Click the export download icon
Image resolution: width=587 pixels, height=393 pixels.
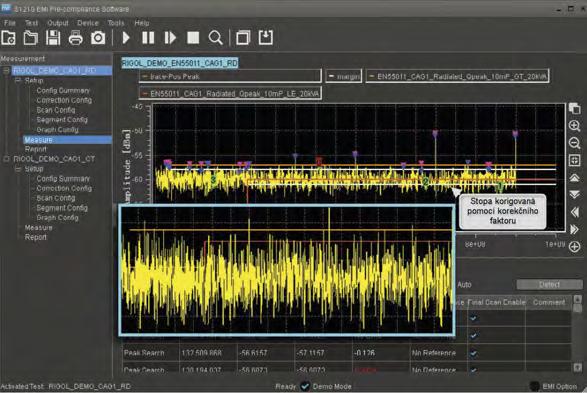click(266, 38)
